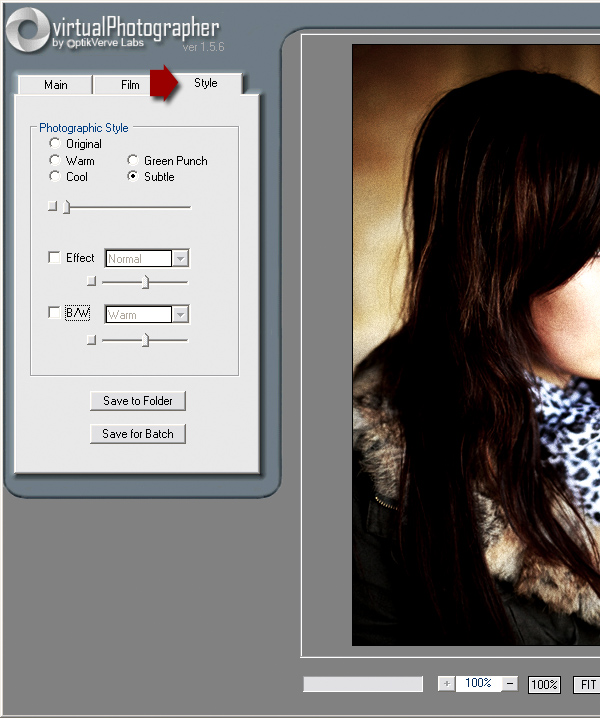The height and width of the screenshot is (718, 600).
Task: Select the Warm style radio button
Action: pyautogui.click(x=55, y=160)
